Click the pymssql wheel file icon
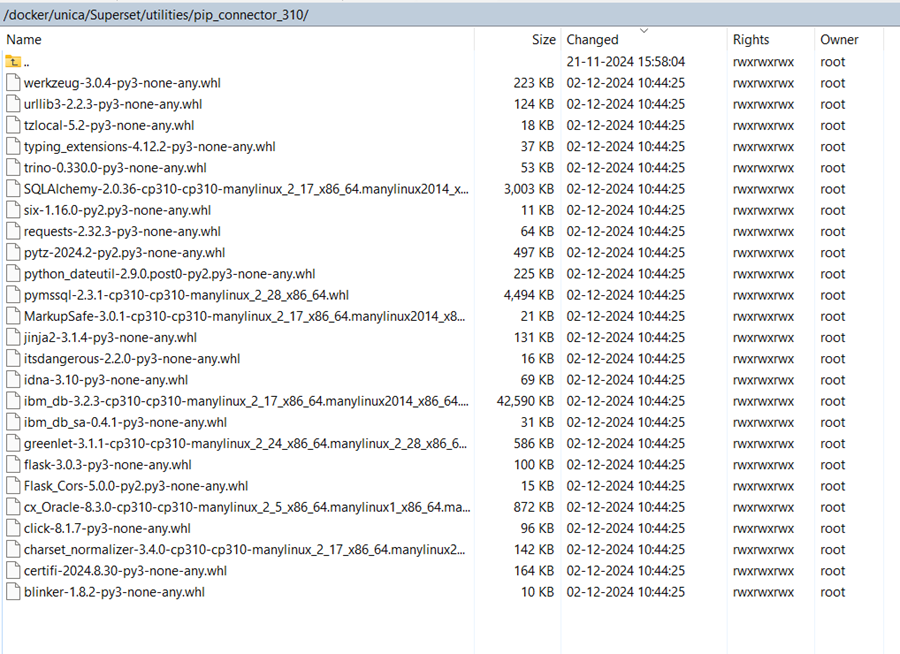Screen dimensions: 900x654 [x=11, y=294]
